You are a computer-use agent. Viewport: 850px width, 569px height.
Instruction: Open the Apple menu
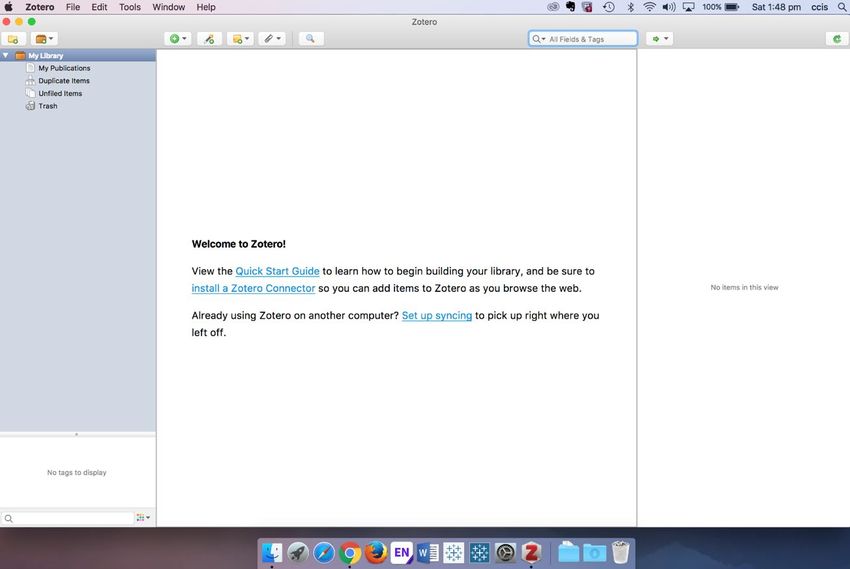[9, 7]
